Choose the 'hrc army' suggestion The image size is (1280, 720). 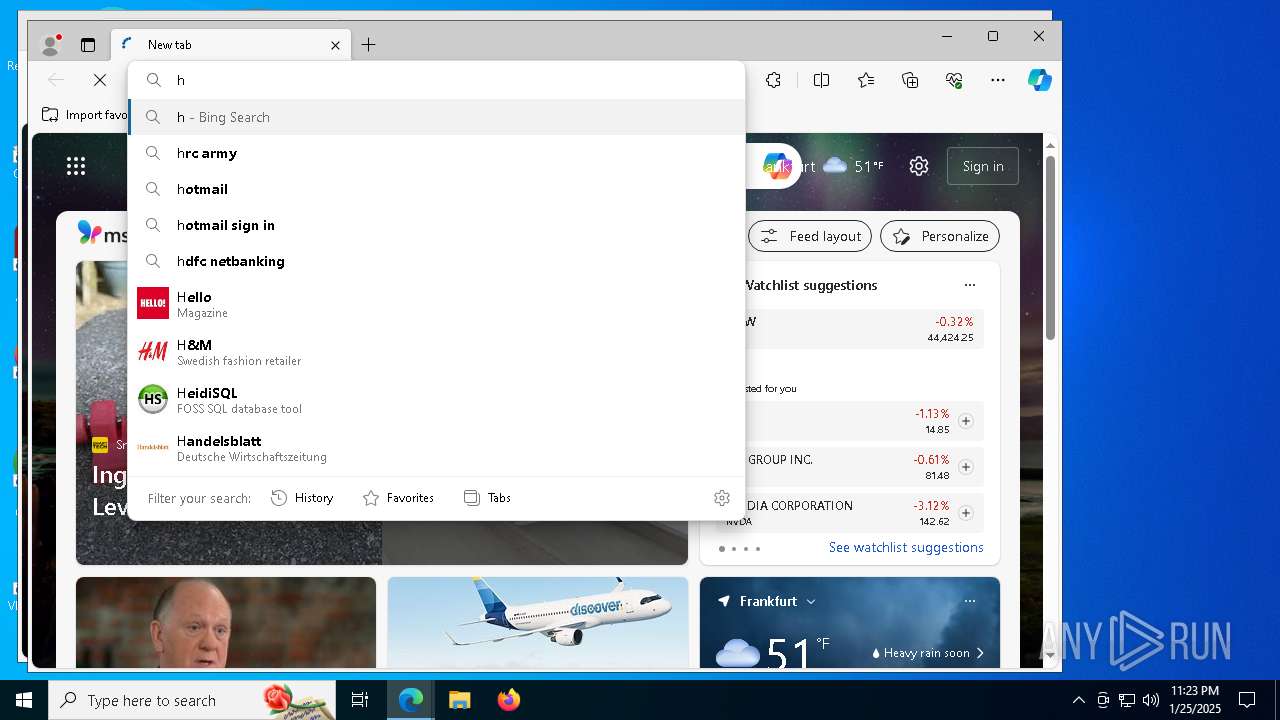click(437, 153)
